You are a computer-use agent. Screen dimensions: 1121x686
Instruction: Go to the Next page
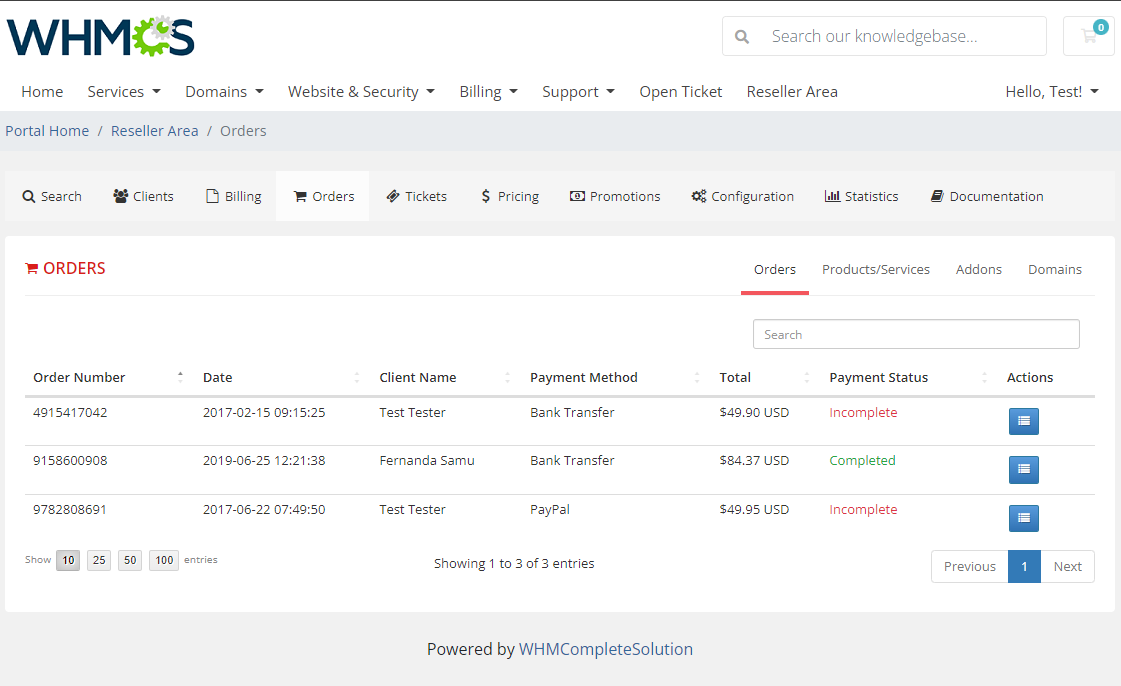(x=1067, y=566)
